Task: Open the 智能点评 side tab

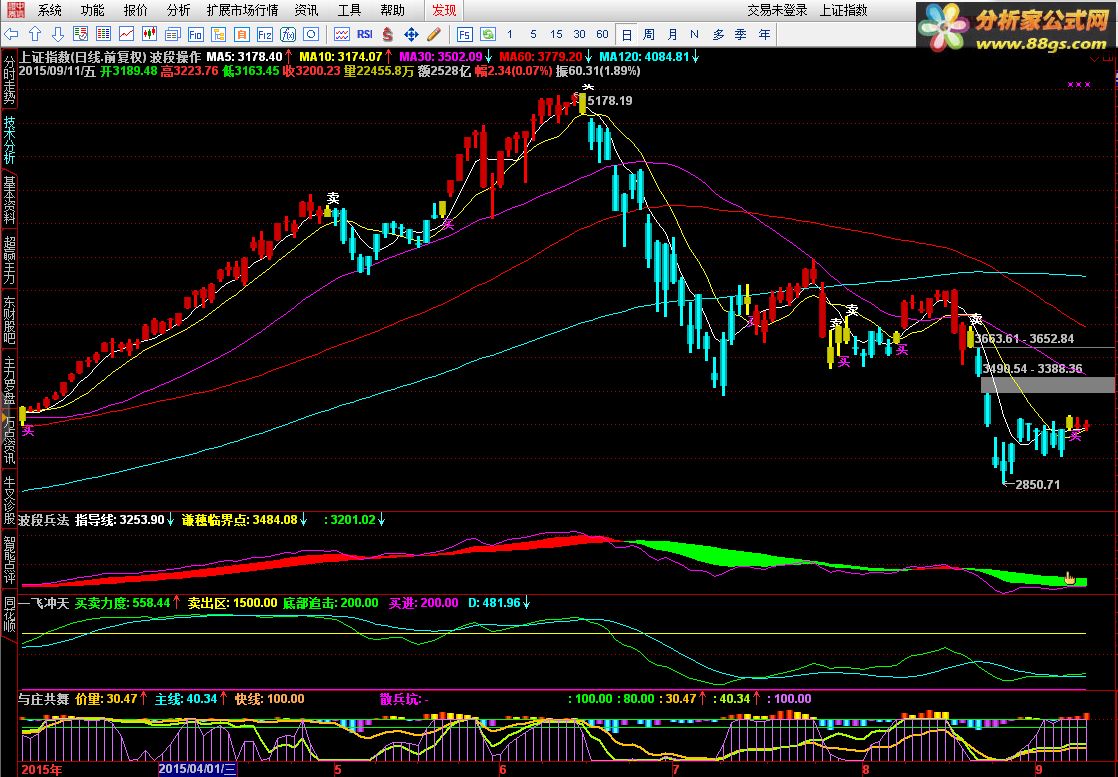Action: (9, 560)
